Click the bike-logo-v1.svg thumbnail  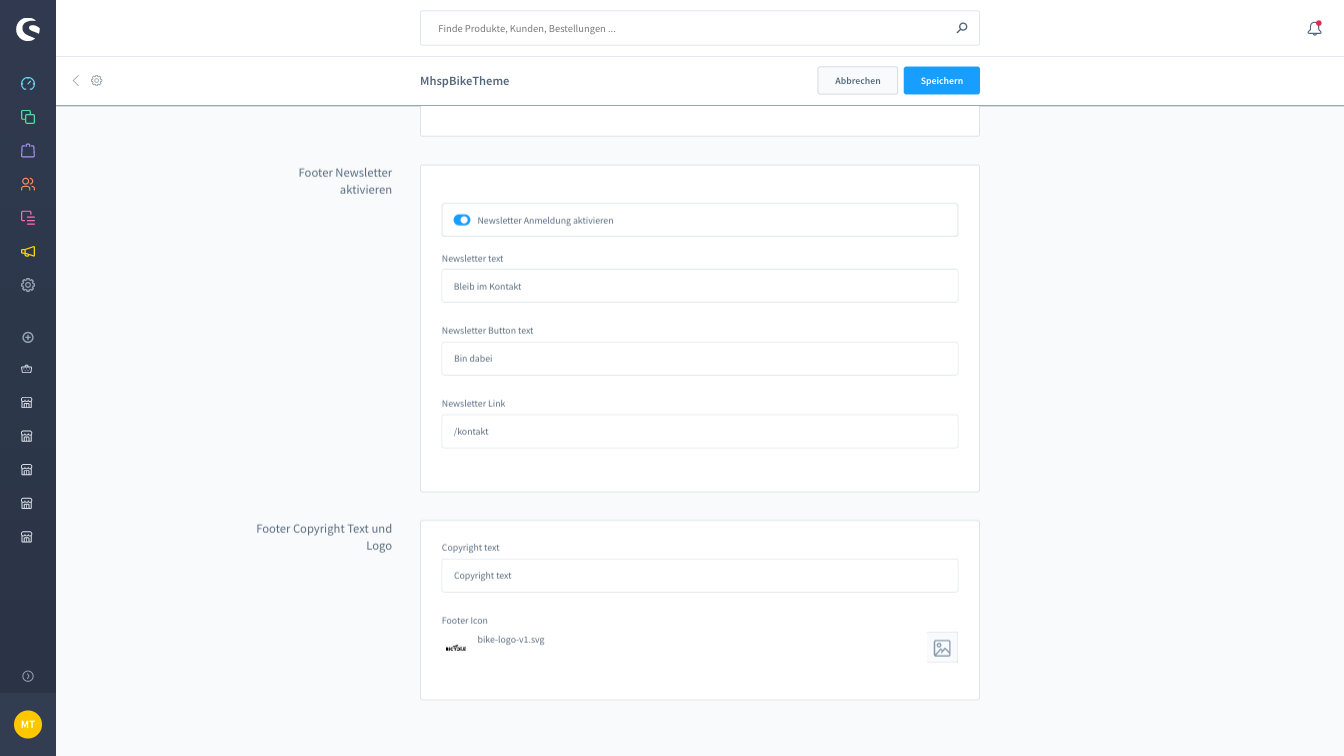(x=456, y=648)
